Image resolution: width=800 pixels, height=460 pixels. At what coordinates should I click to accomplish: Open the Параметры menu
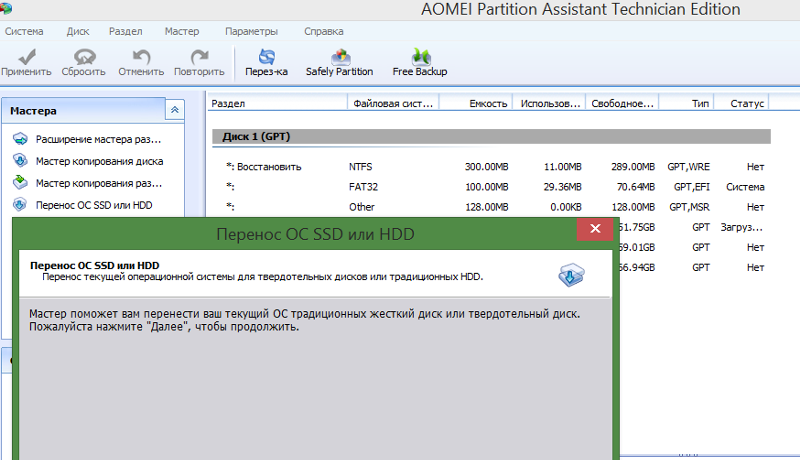pos(251,31)
